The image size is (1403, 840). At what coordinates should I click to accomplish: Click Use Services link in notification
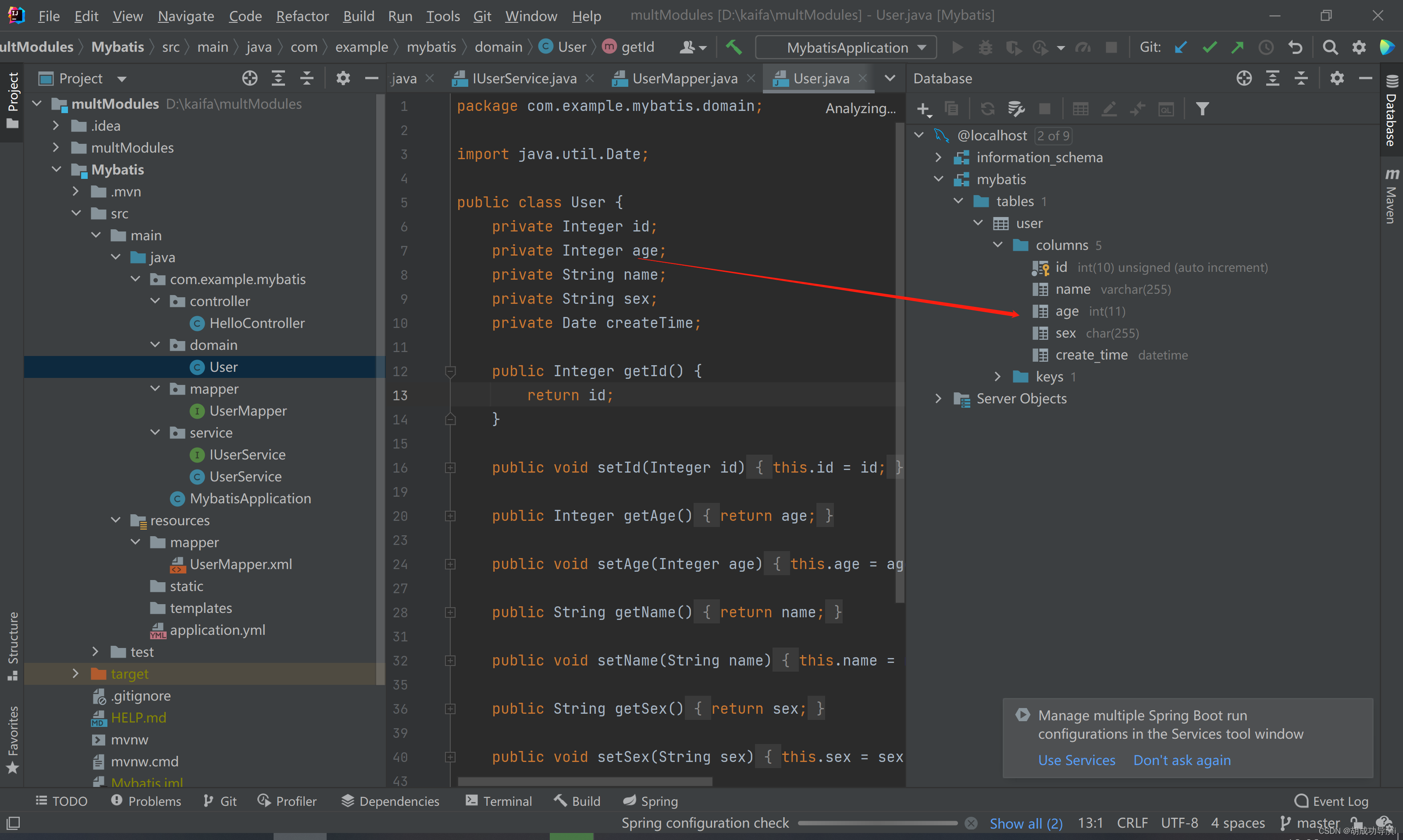(x=1076, y=760)
